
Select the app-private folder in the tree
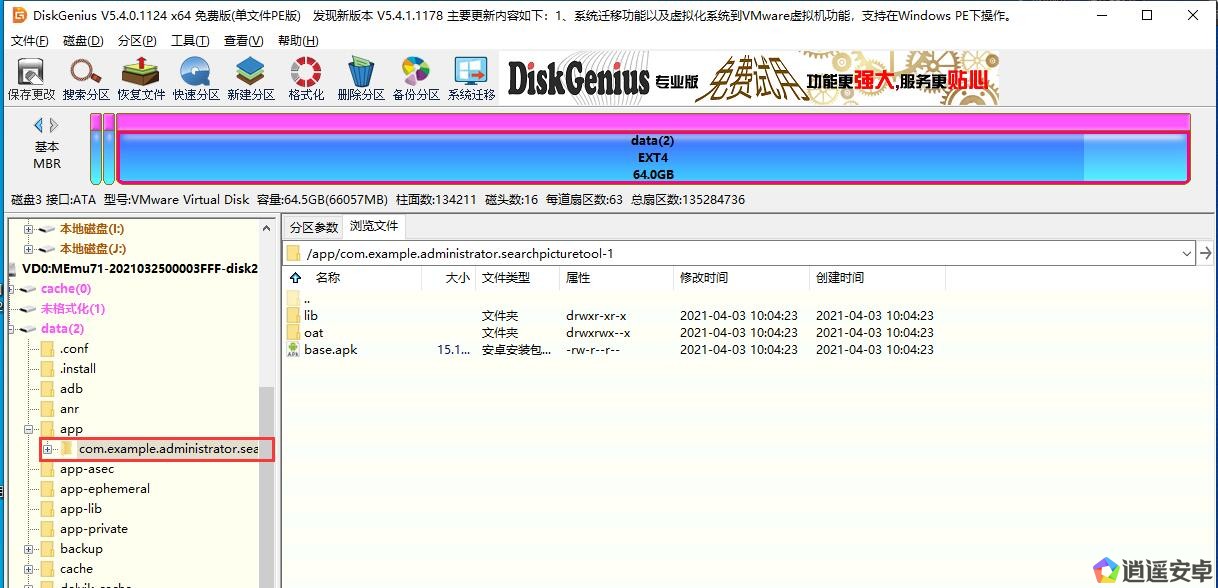pyautogui.click(x=93, y=529)
